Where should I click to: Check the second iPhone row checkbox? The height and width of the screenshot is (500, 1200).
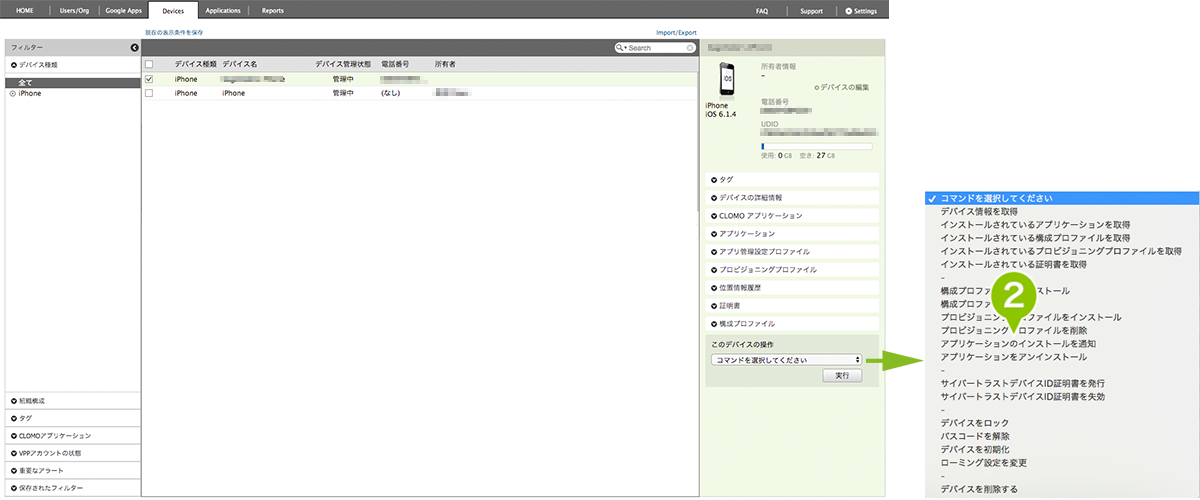pos(149,93)
